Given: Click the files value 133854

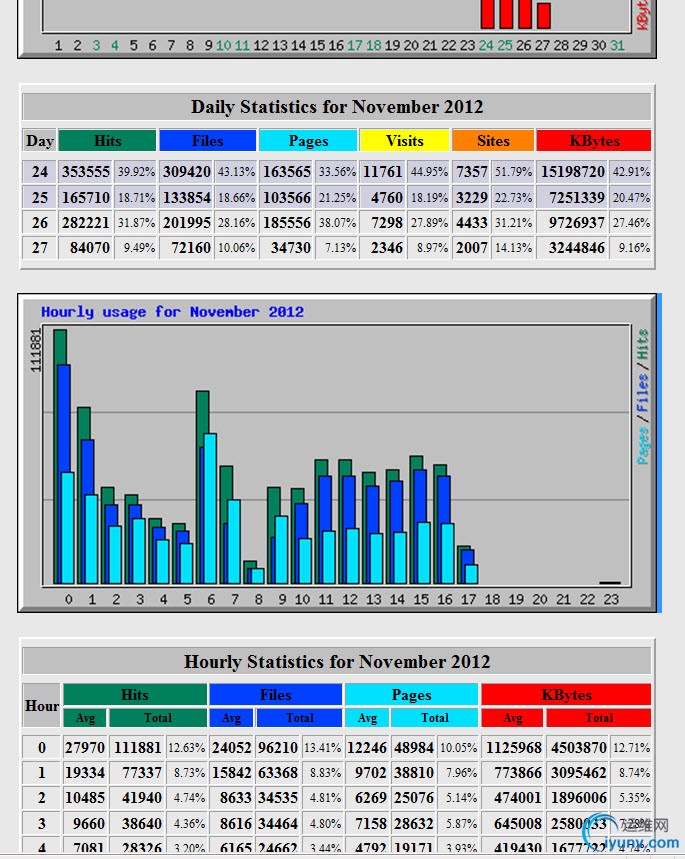Looking at the screenshot, I should click(x=186, y=197).
